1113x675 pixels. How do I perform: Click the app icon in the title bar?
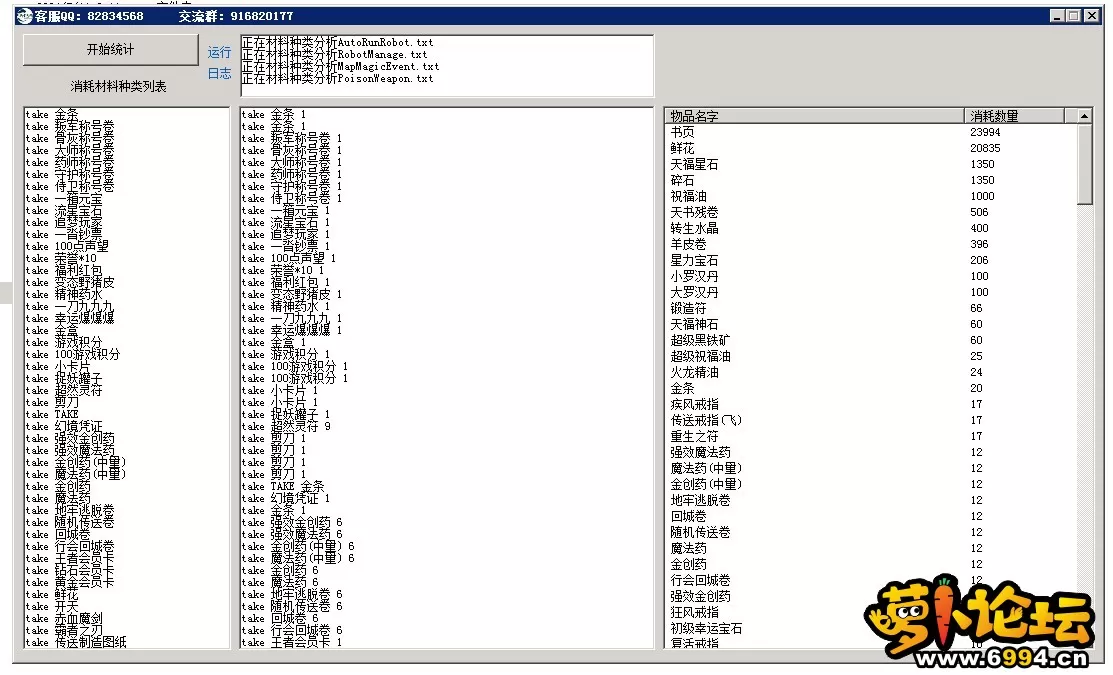[x=24, y=16]
